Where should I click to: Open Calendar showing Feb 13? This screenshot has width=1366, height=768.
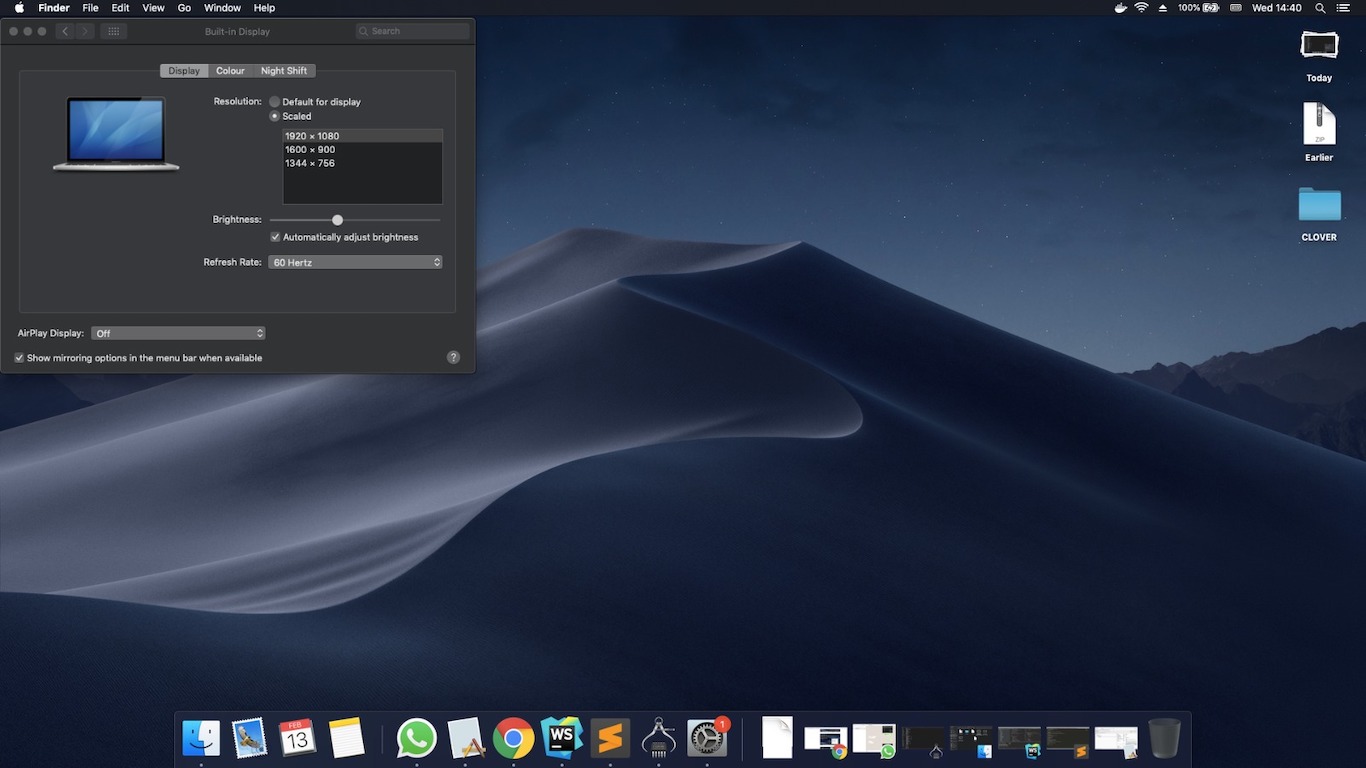pos(297,739)
